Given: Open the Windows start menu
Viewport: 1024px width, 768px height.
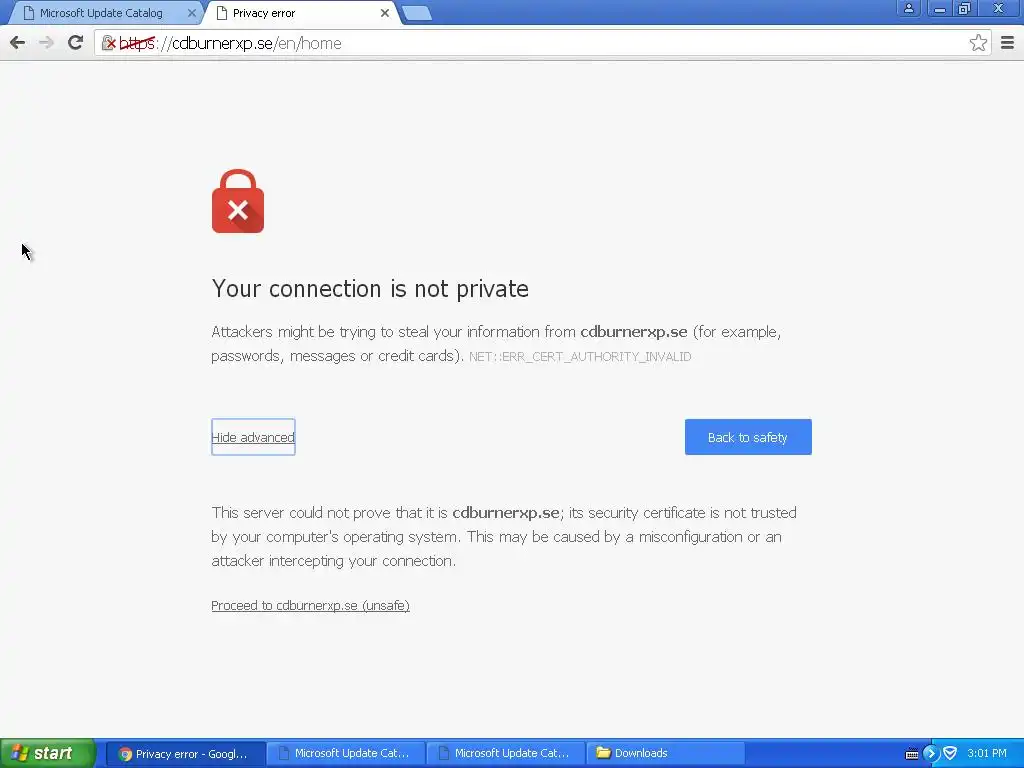Looking at the screenshot, I should coord(47,753).
